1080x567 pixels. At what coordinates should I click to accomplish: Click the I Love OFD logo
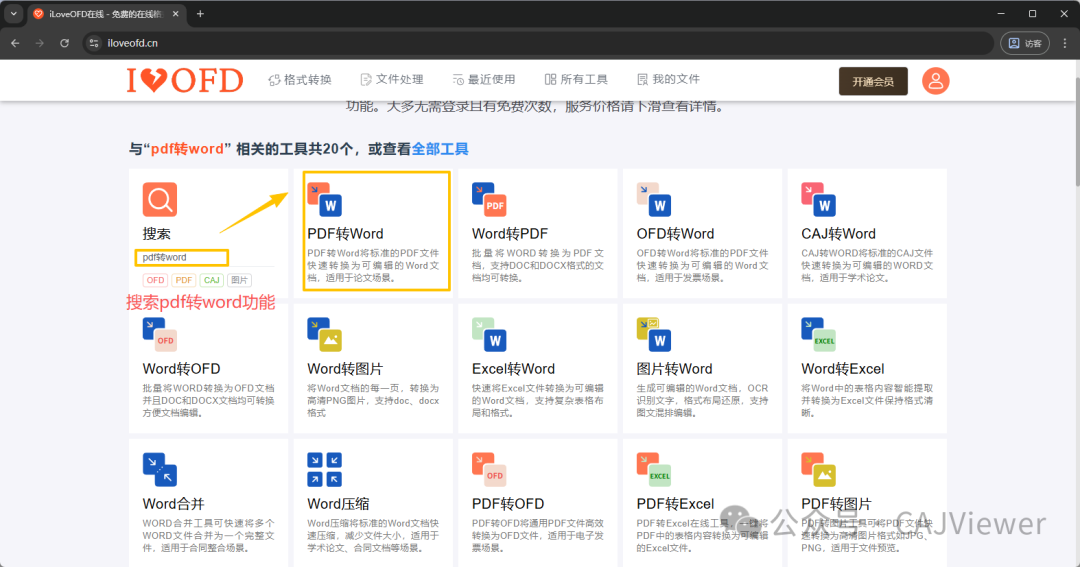185,81
